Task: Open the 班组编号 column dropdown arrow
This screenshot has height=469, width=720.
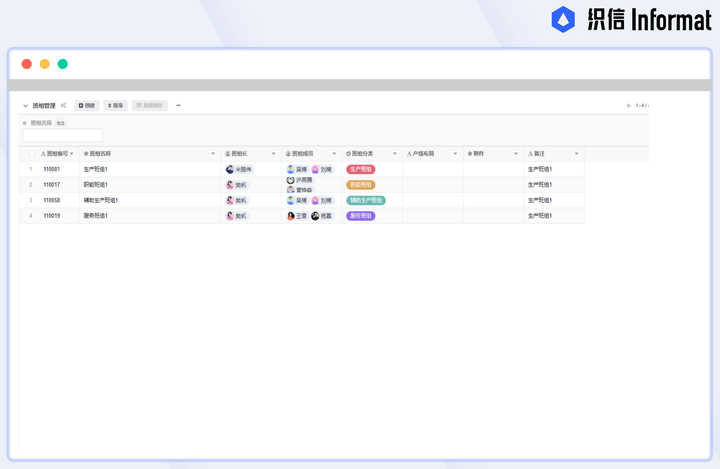Action: 72,153
